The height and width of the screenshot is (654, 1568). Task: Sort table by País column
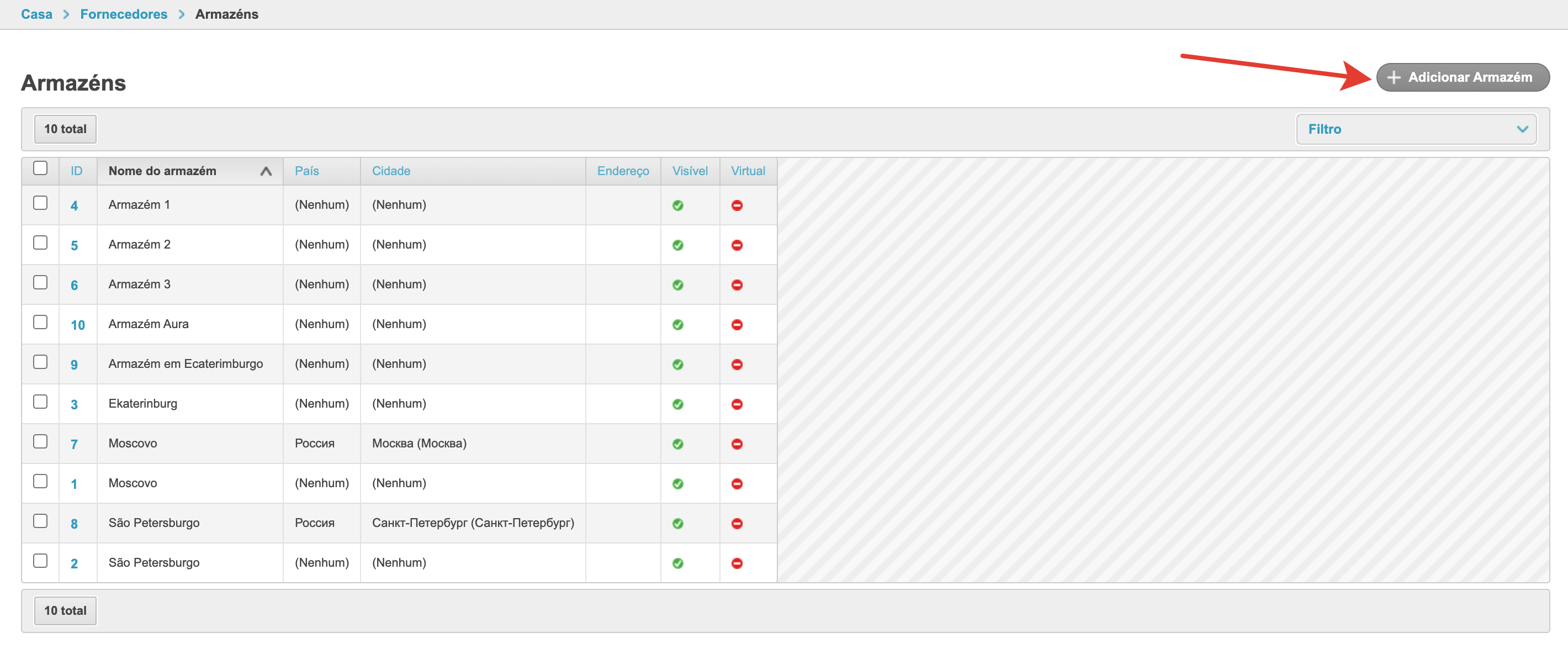[x=307, y=171]
